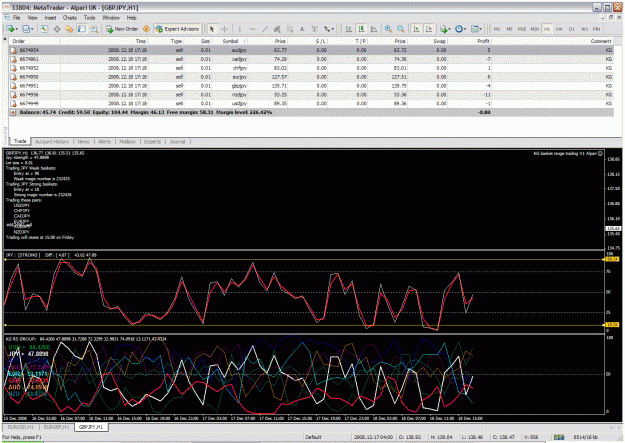The height and width of the screenshot is (443, 625).
Task: Switch timeframe to D1
Action: (x=572, y=29)
